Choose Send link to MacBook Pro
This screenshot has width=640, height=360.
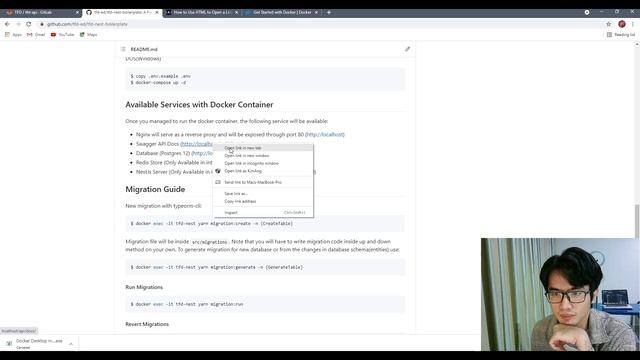(x=263, y=182)
